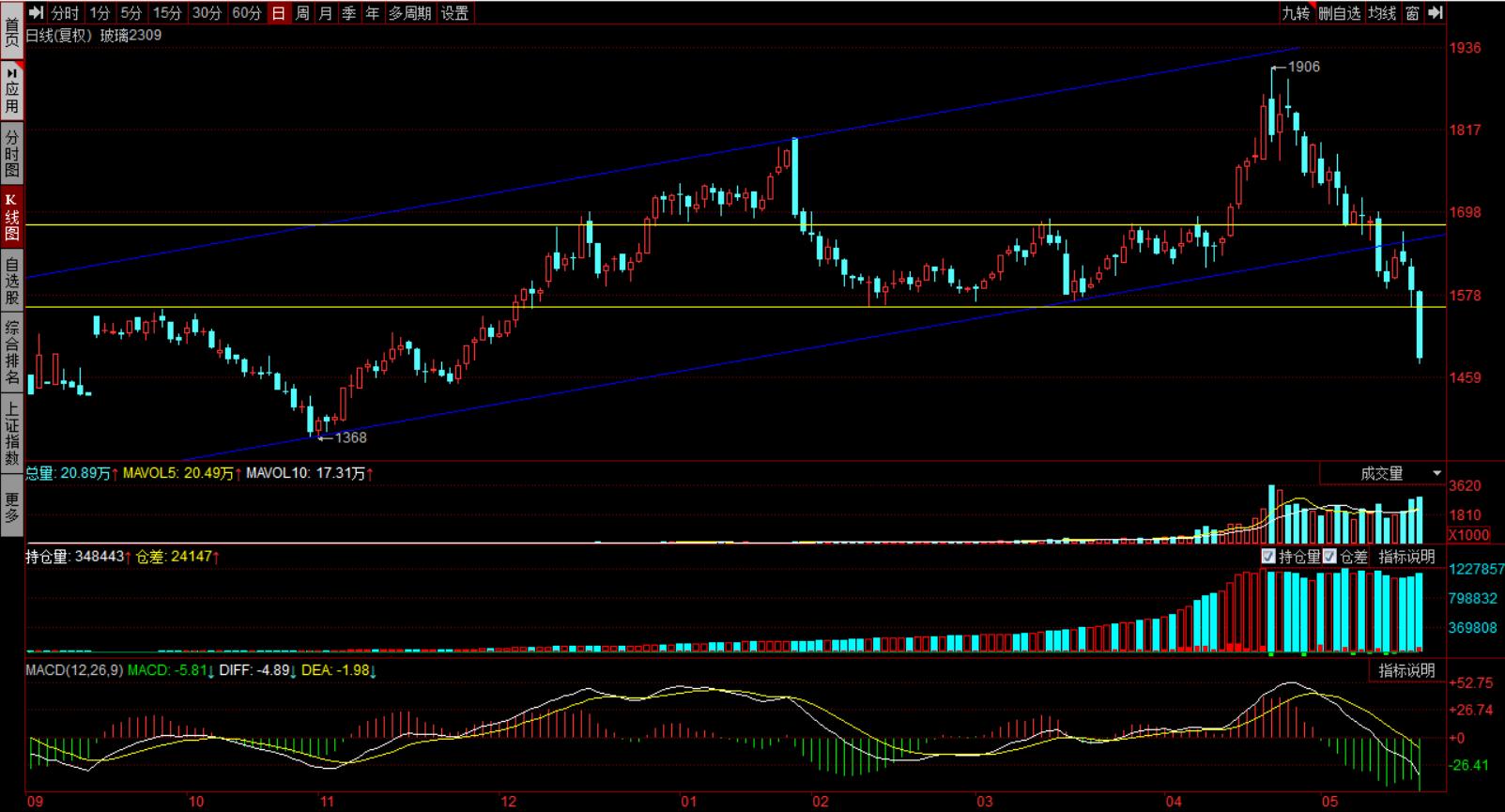Click the arrow icon right of 窗
1505x812 pixels.
pyautogui.click(x=1436, y=13)
